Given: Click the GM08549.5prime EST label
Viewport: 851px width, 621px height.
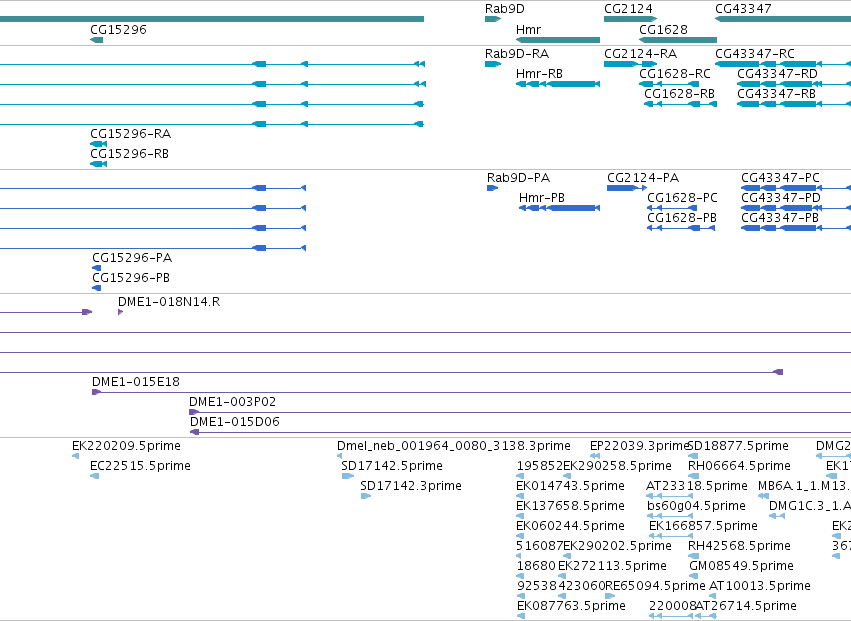Looking at the screenshot, I should click(741, 566).
